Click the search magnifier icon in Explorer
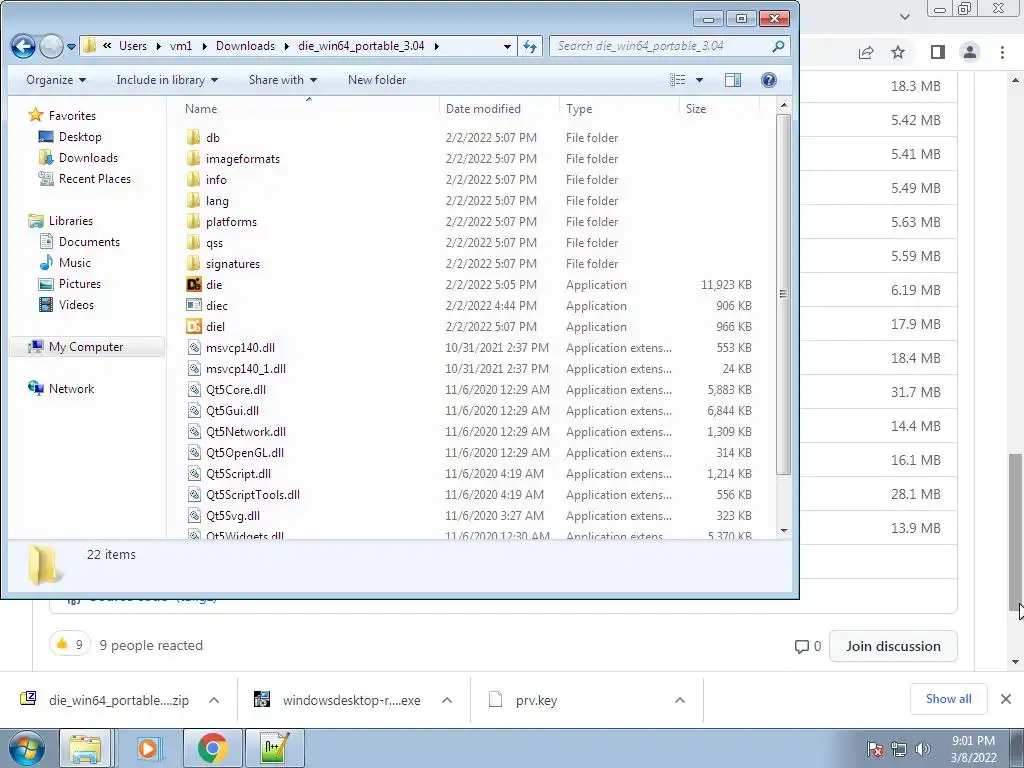1024x768 pixels. [x=778, y=46]
